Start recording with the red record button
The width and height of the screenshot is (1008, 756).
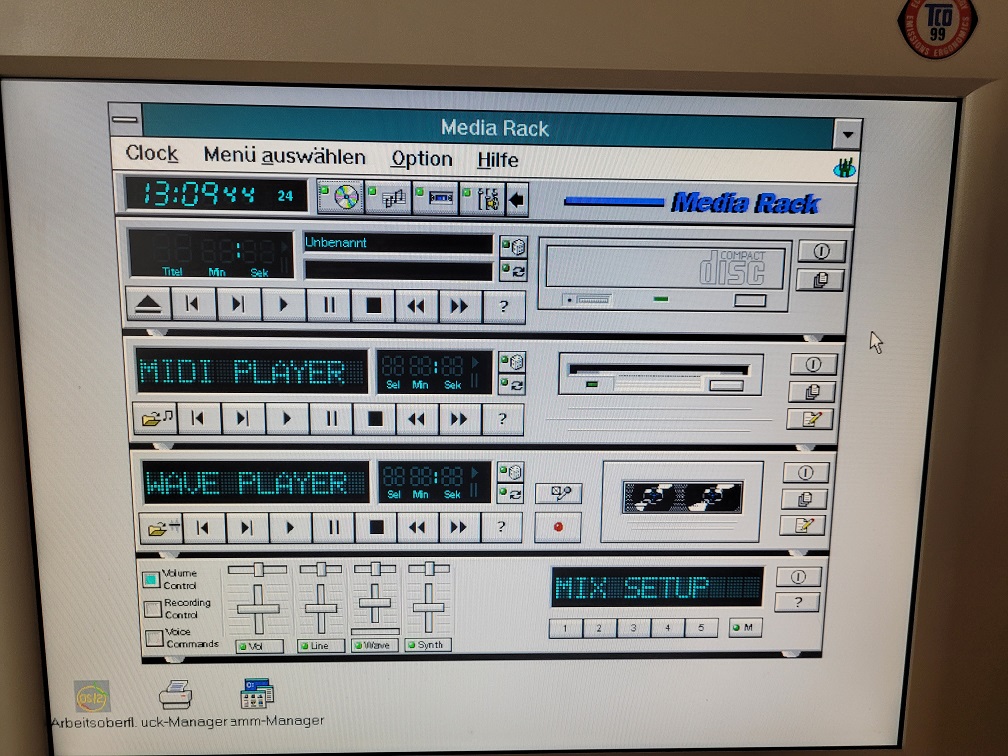pos(558,527)
